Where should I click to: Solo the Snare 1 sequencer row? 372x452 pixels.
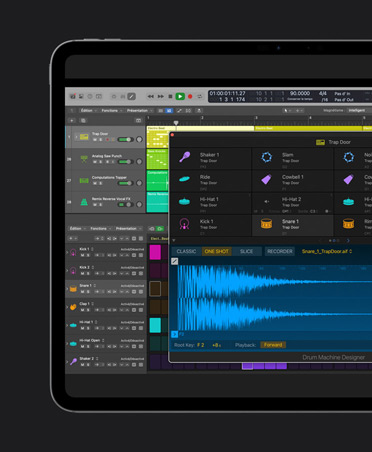(88, 292)
